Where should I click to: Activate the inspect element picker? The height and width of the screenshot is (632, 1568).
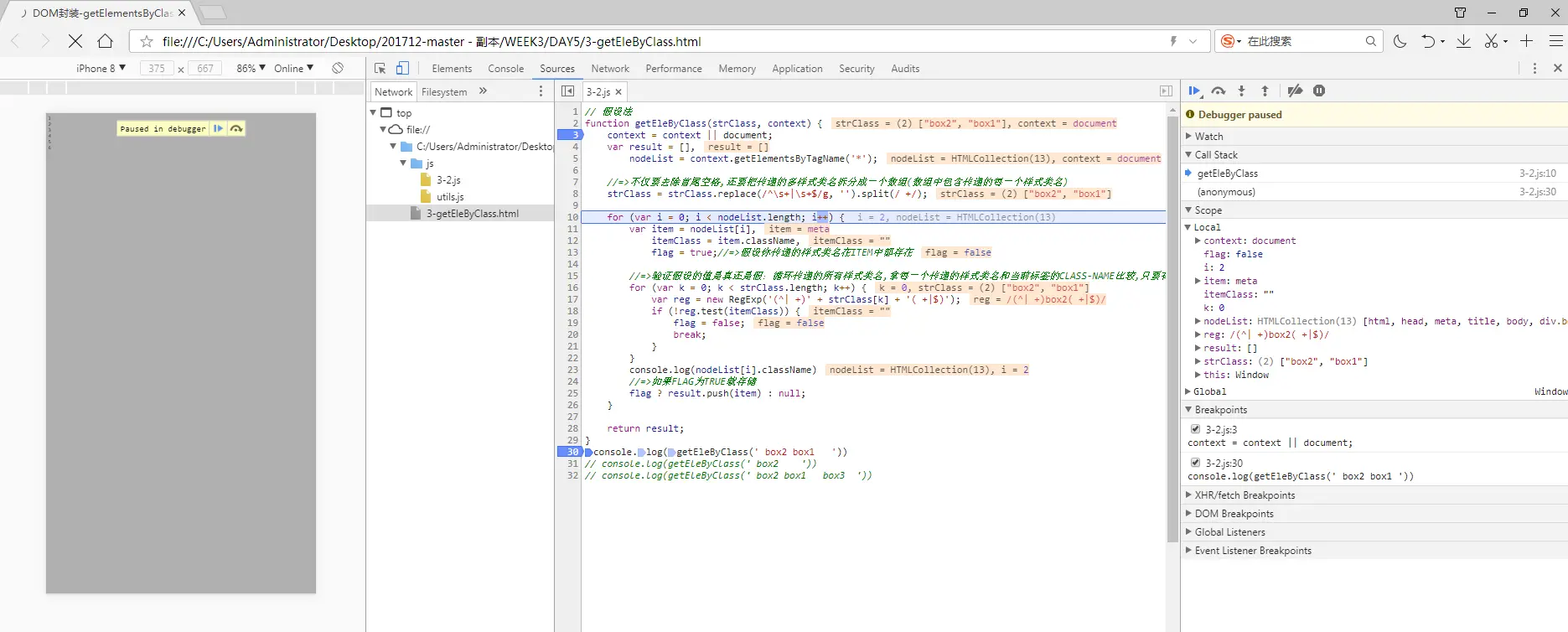click(x=380, y=69)
